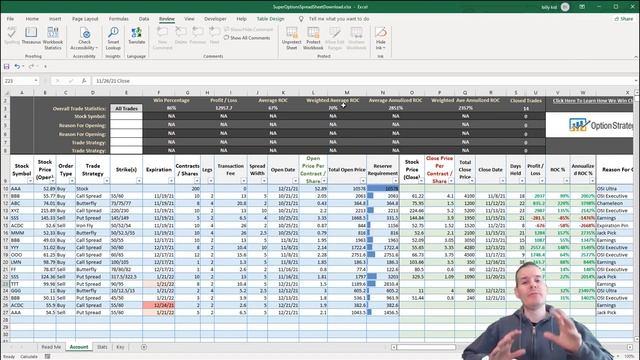Open Close Date column filter dropdown
640x360 pixels.
[502, 180]
